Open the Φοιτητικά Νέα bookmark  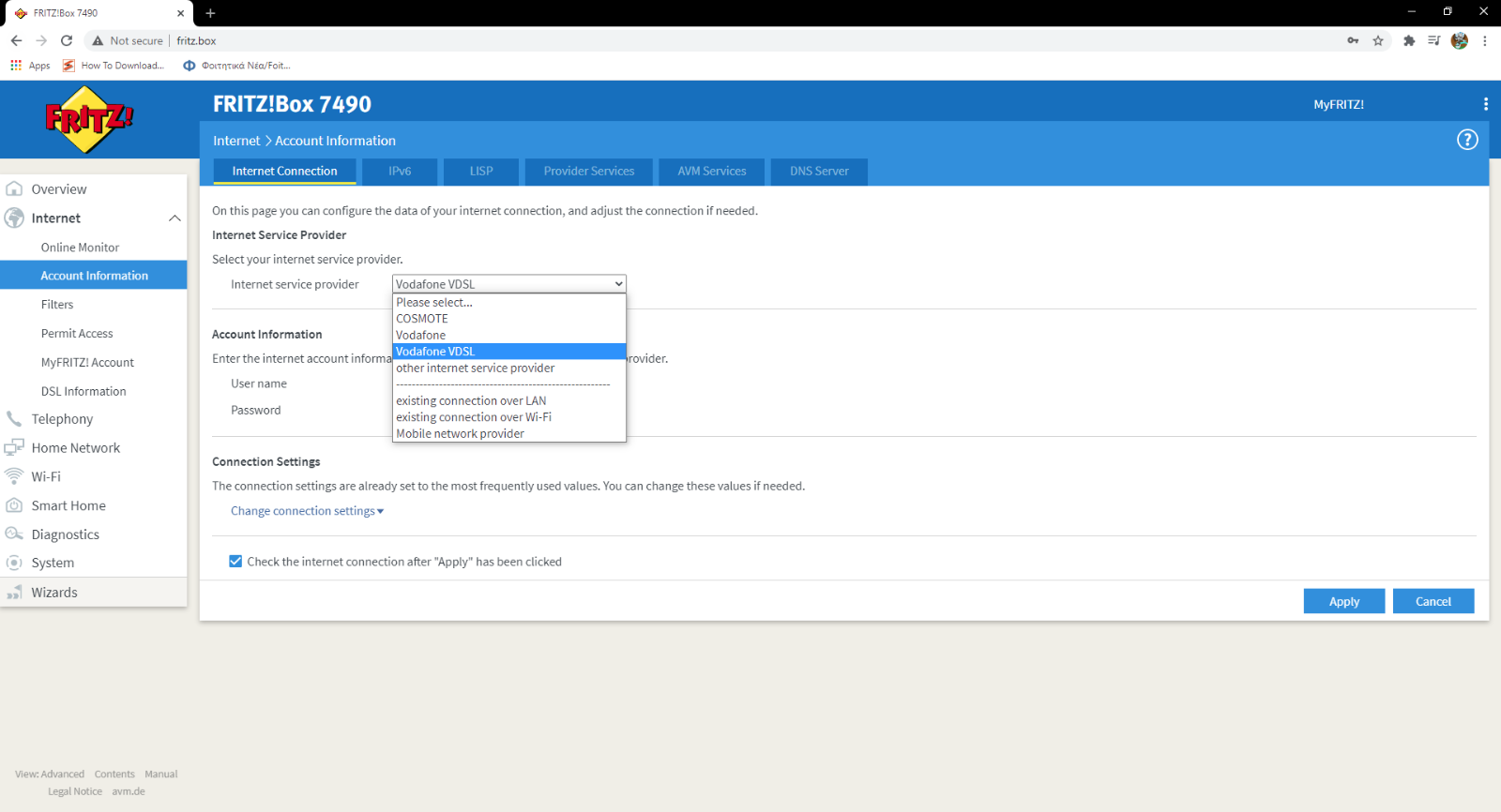236,66
